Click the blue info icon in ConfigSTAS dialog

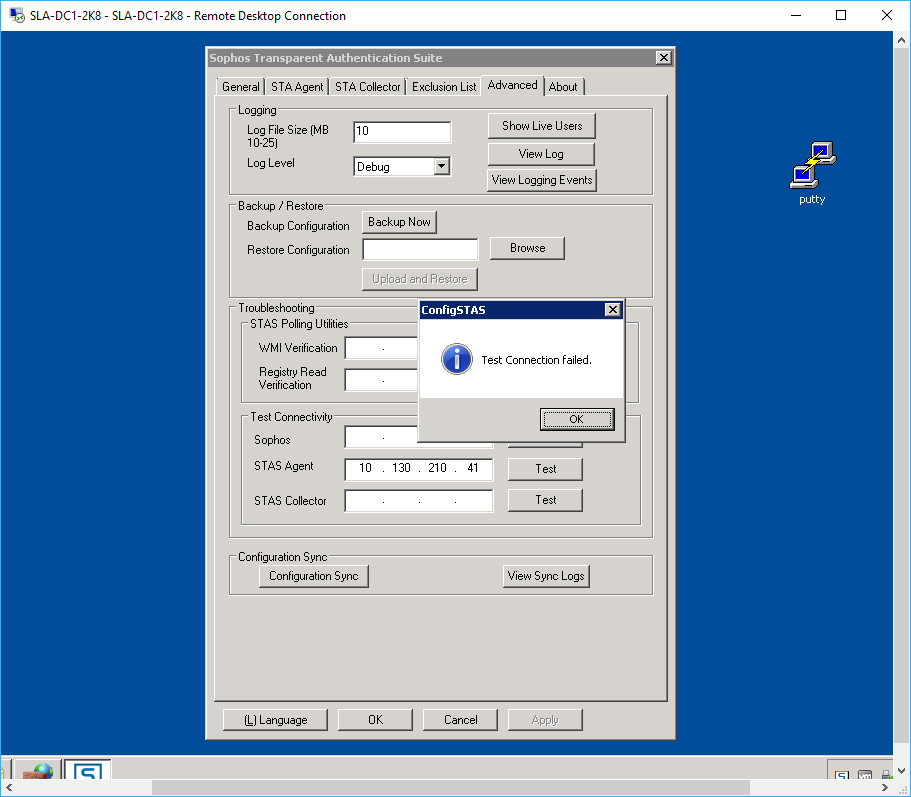coord(457,359)
